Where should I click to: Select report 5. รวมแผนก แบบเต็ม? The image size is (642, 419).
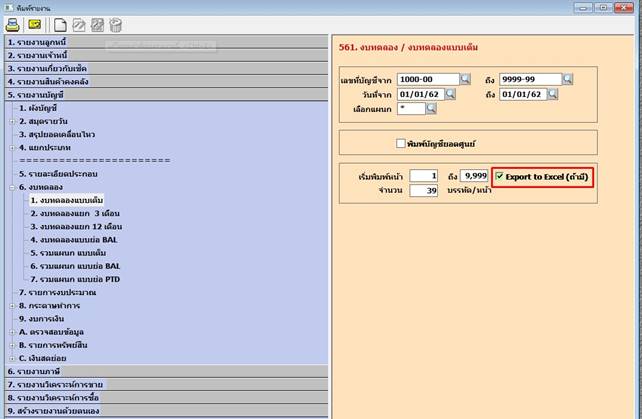(68, 253)
